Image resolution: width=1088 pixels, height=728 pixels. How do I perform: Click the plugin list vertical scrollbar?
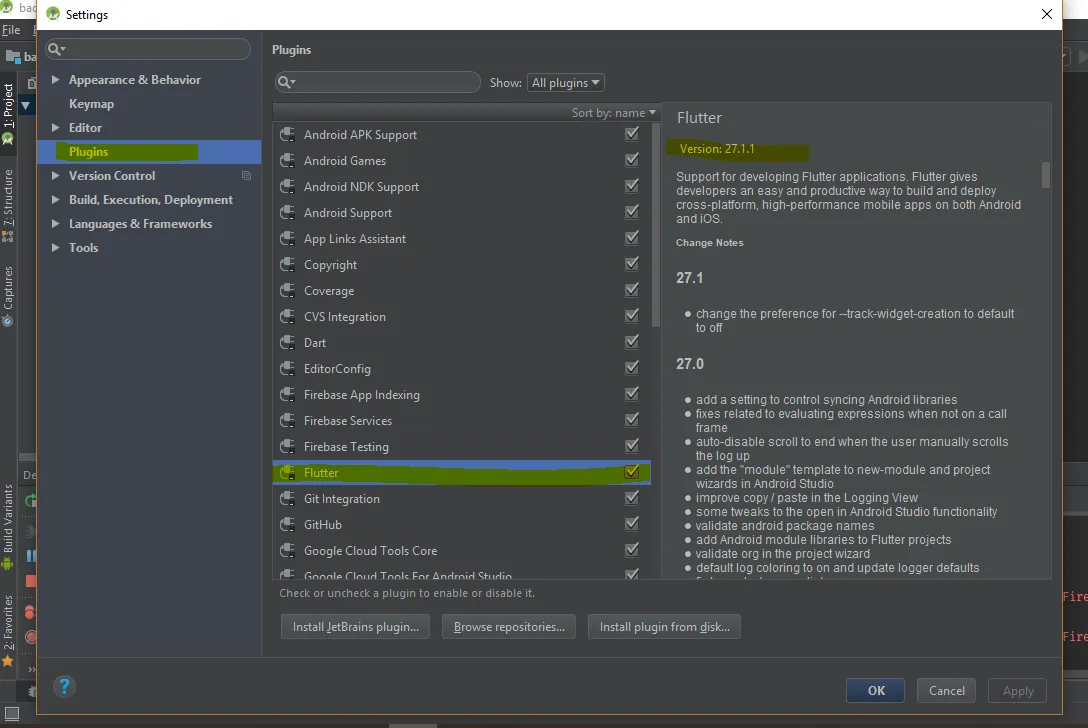pyautogui.click(x=656, y=225)
